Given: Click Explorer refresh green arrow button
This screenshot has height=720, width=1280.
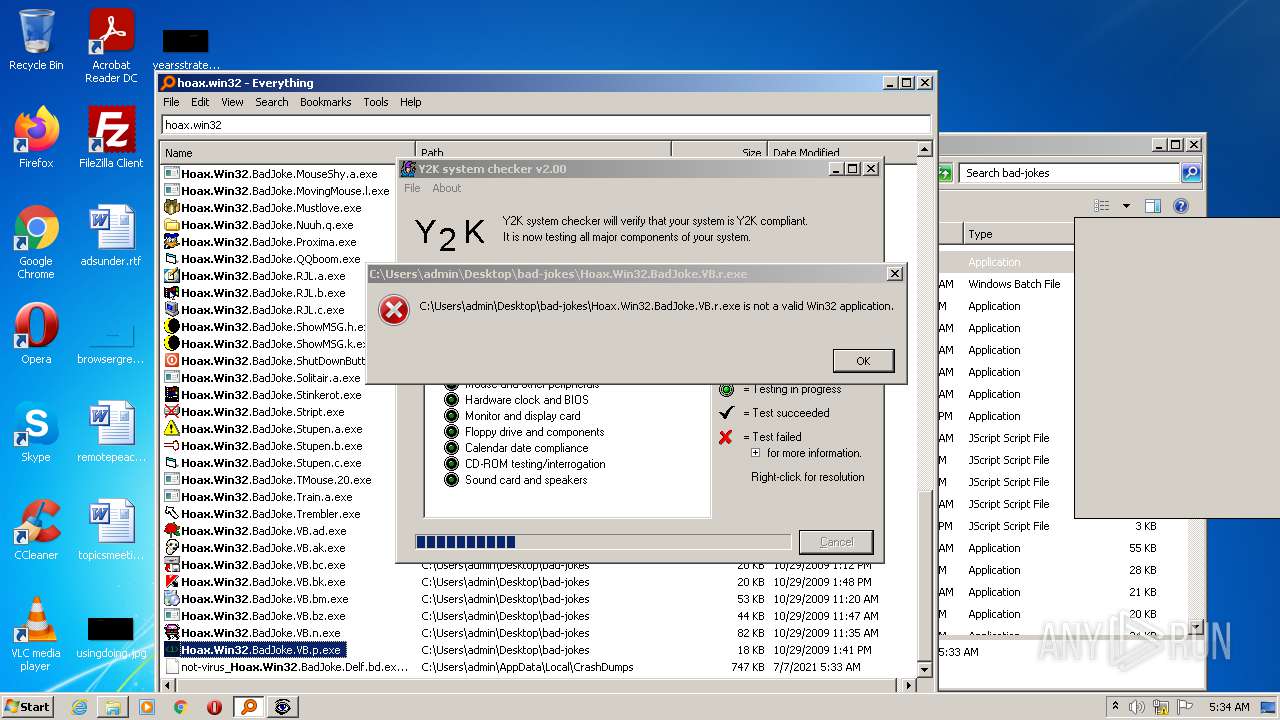Looking at the screenshot, I should (x=945, y=173).
